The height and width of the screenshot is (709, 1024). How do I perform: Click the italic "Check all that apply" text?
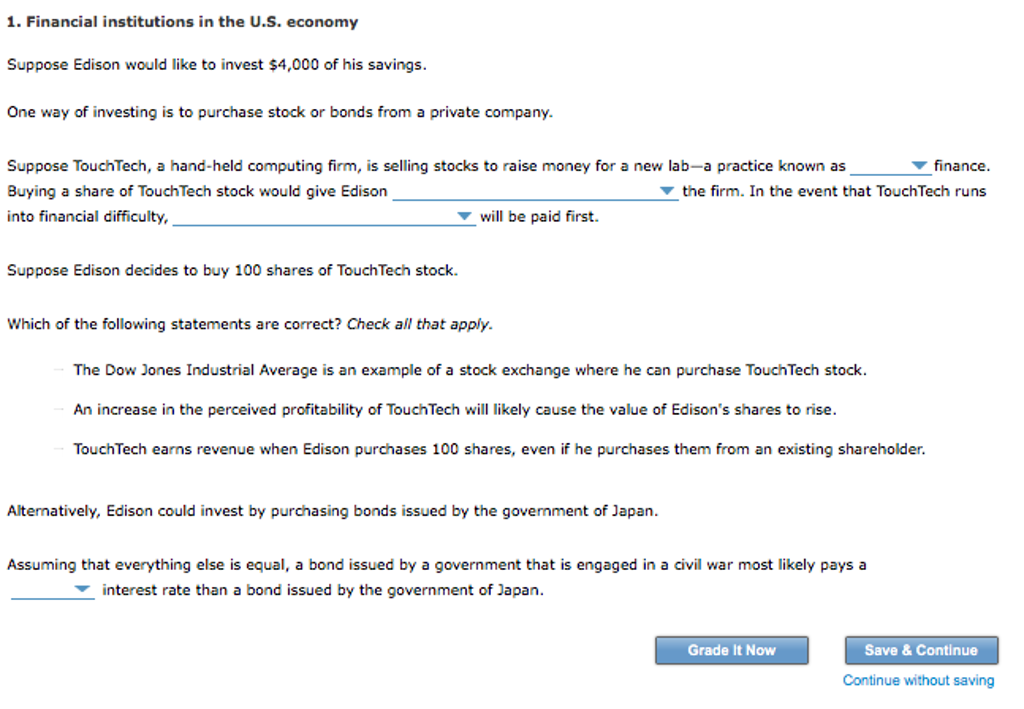click(x=419, y=324)
